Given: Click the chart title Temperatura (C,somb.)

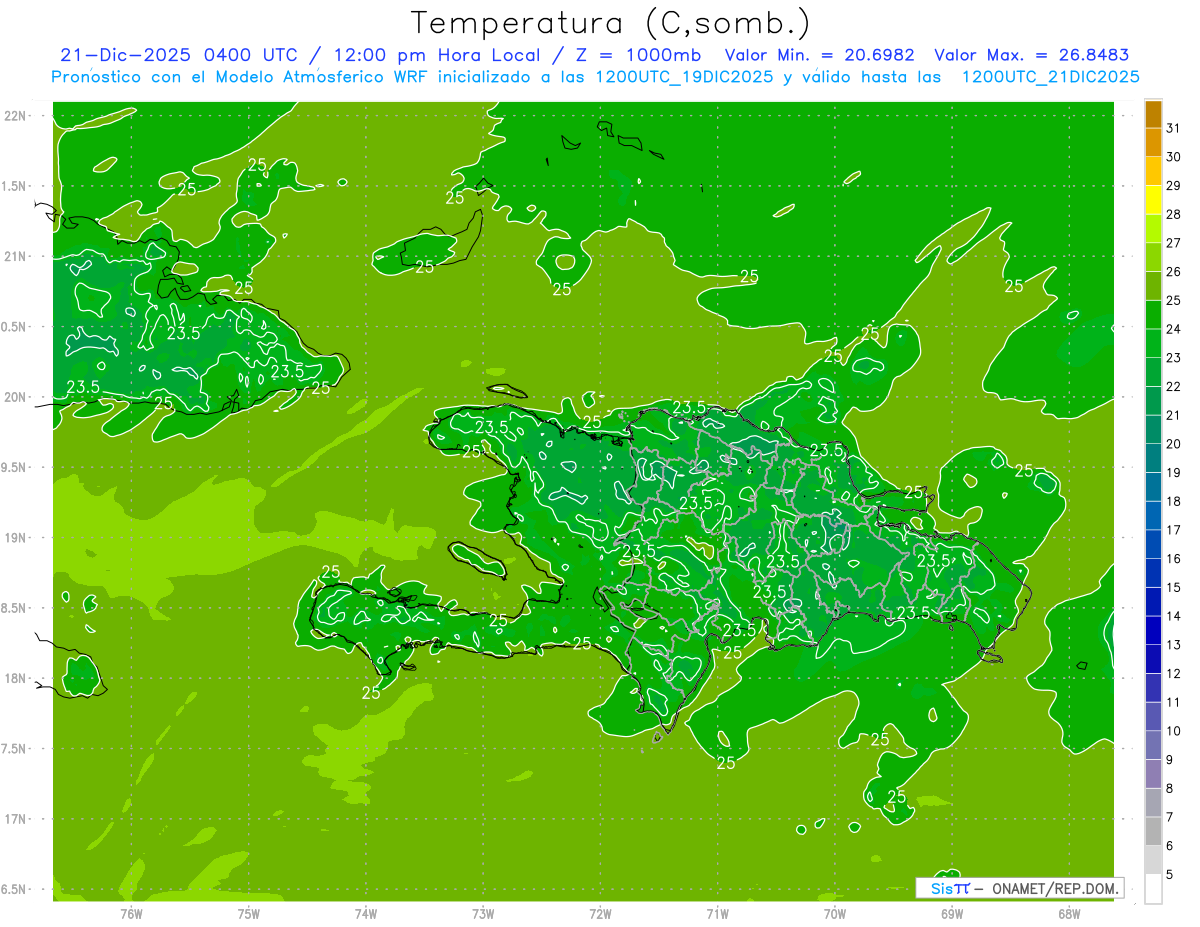Looking at the screenshot, I should coord(611,24).
